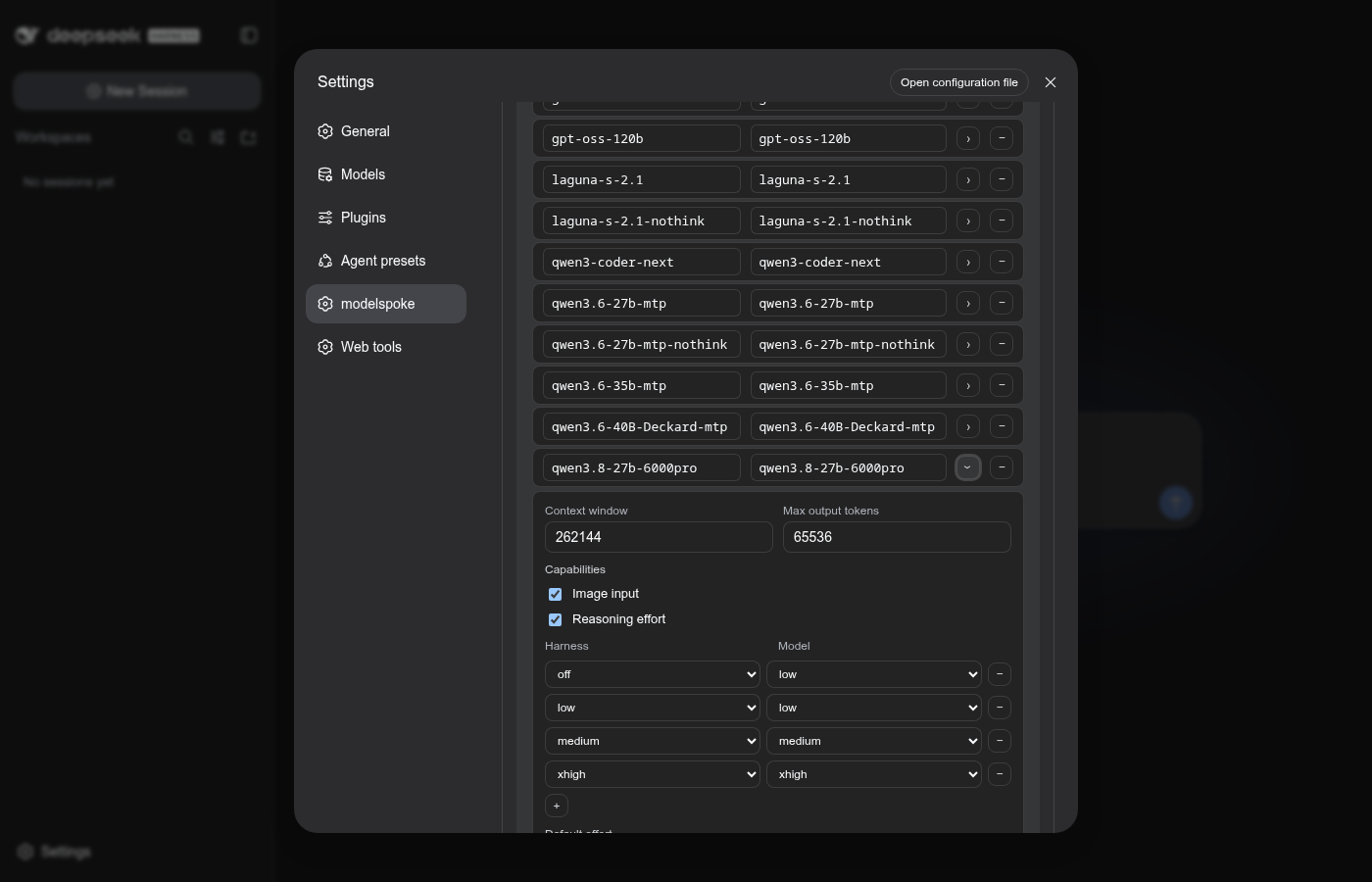Viewport: 1372px width, 882px height.
Task: Select the modelspoke settings section
Action: (x=386, y=304)
